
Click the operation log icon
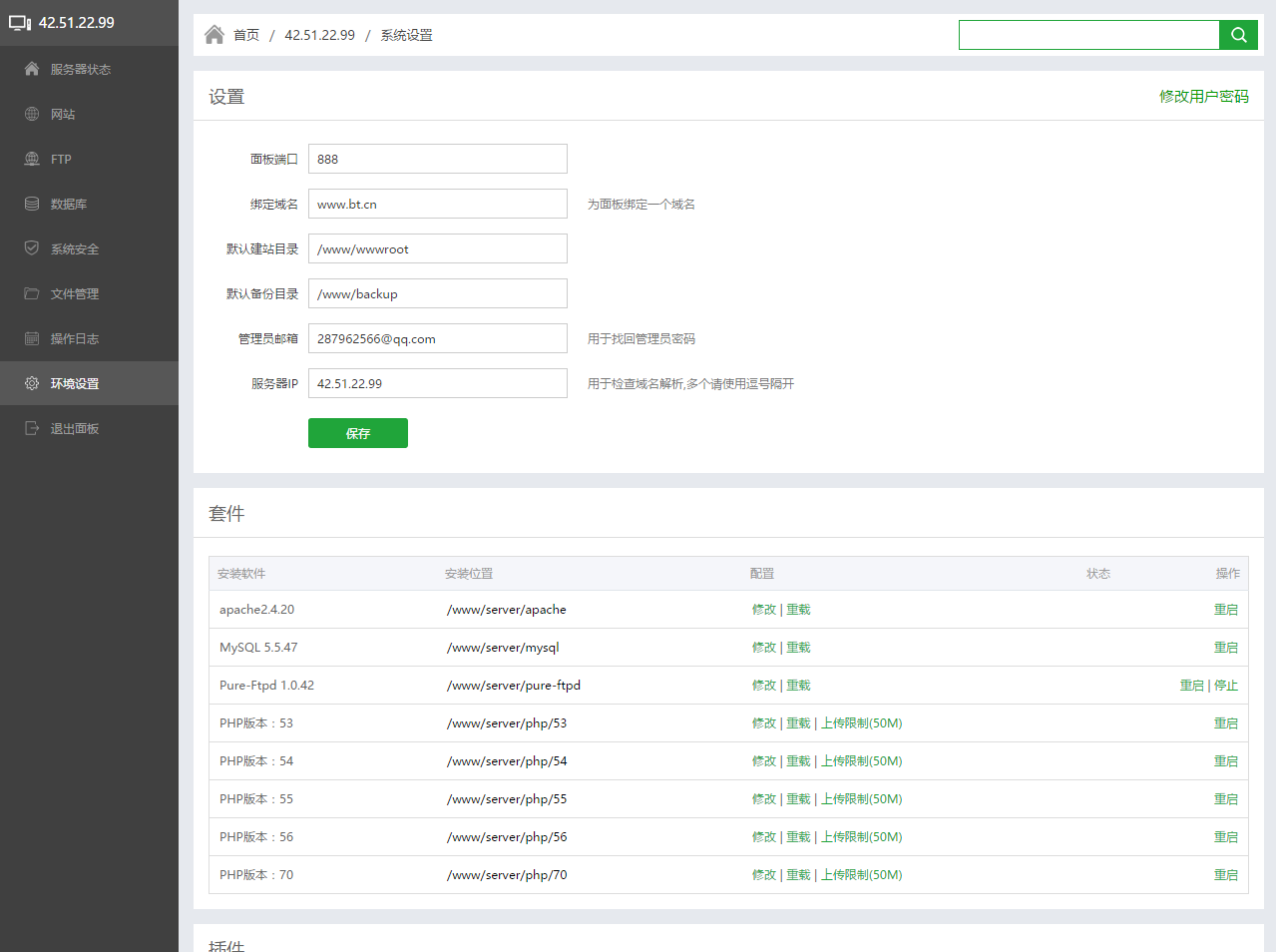click(32, 338)
